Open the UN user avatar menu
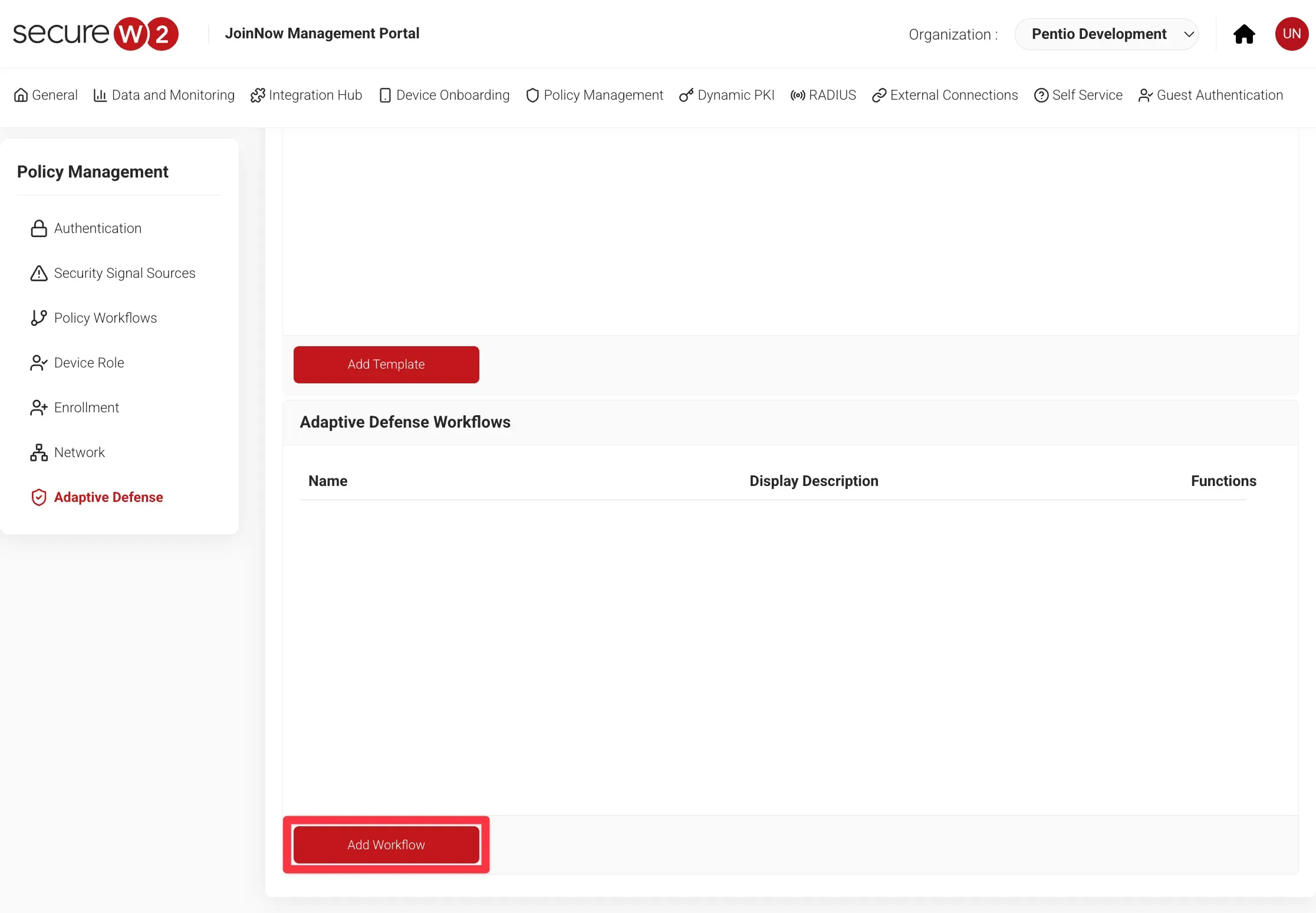Screen dimensions: 1316x913 pyautogui.click(x=1291, y=34)
